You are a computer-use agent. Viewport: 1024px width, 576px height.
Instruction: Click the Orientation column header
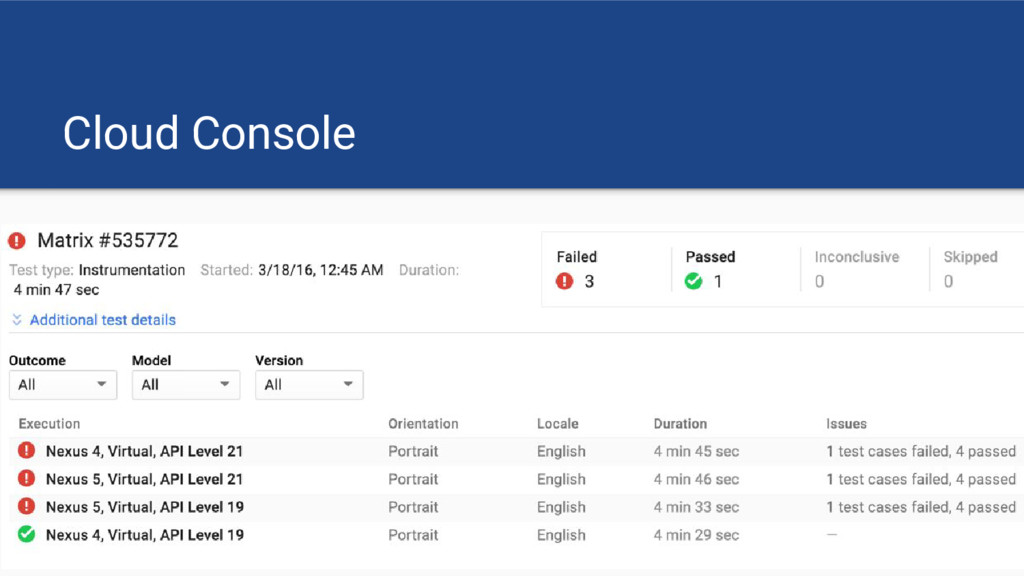(423, 424)
